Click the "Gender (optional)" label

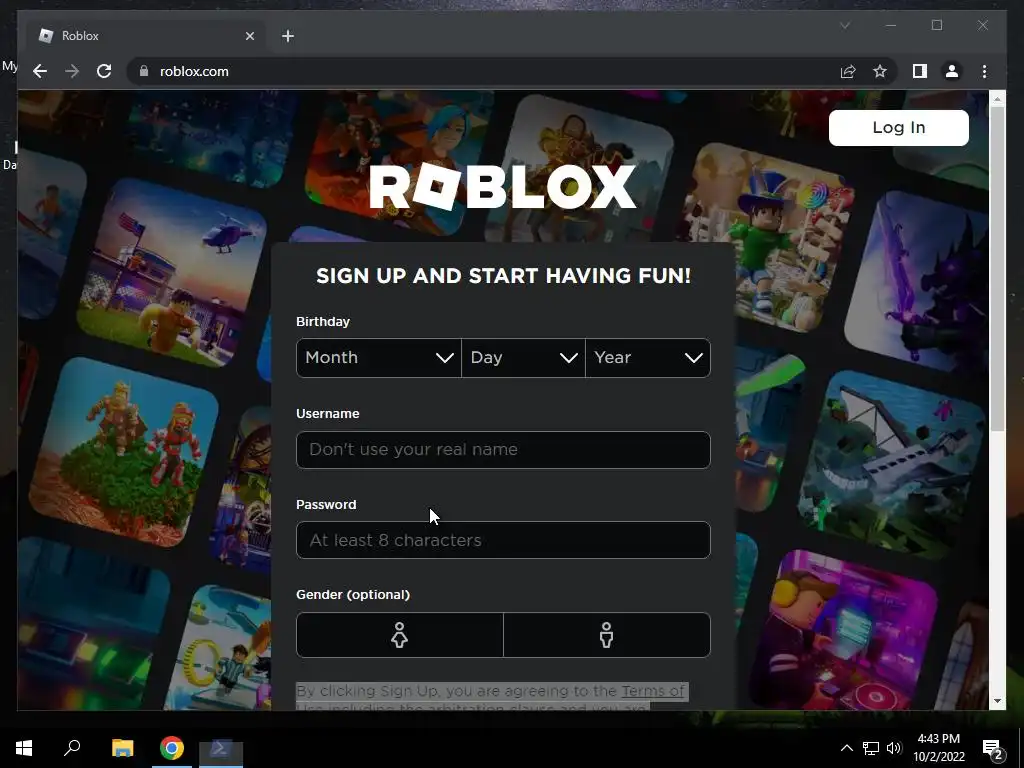353,594
